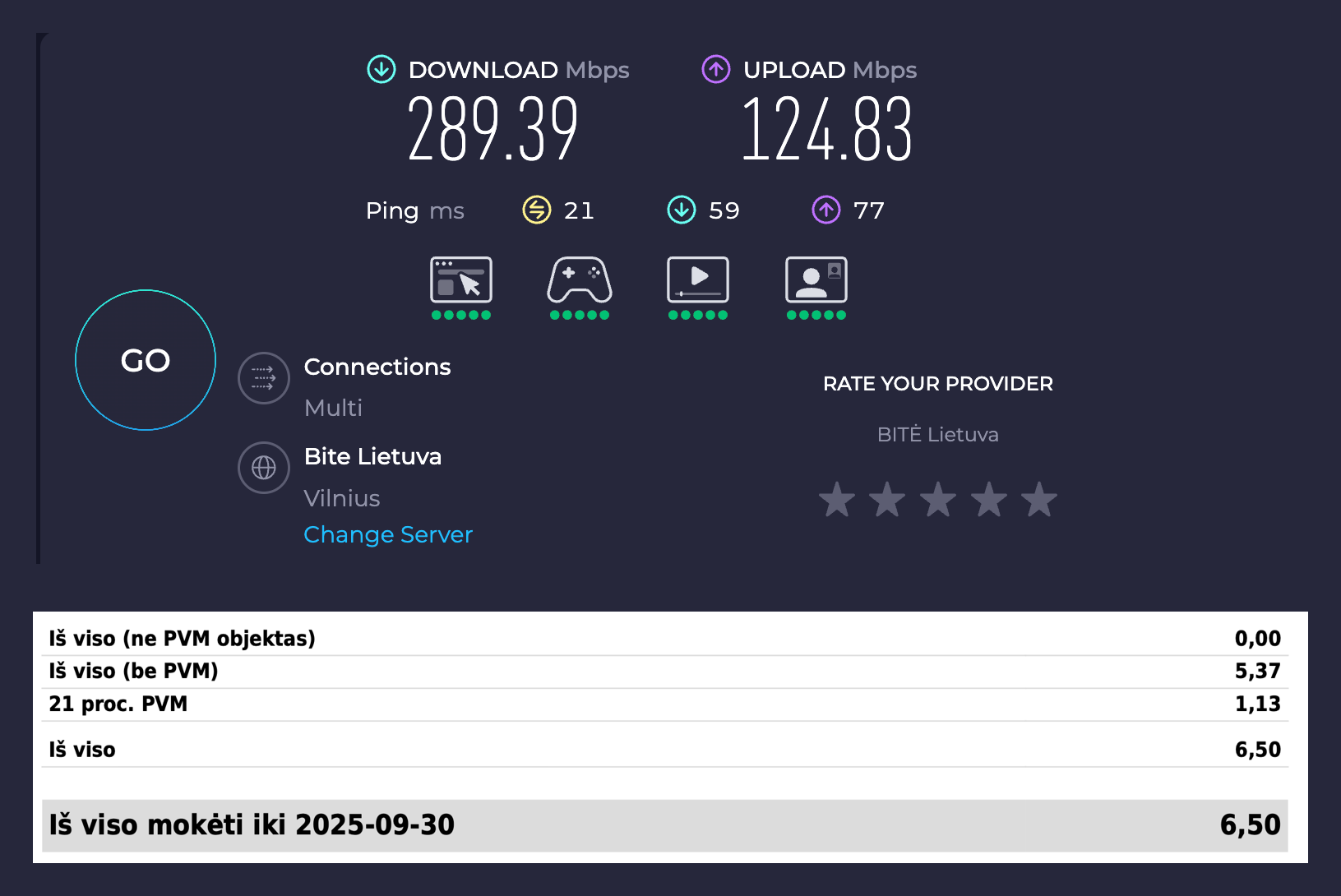Image resolution: width=1341 pixels, height=896 pixels.
Task: Open the video chat experience icon
Action: 816,280
